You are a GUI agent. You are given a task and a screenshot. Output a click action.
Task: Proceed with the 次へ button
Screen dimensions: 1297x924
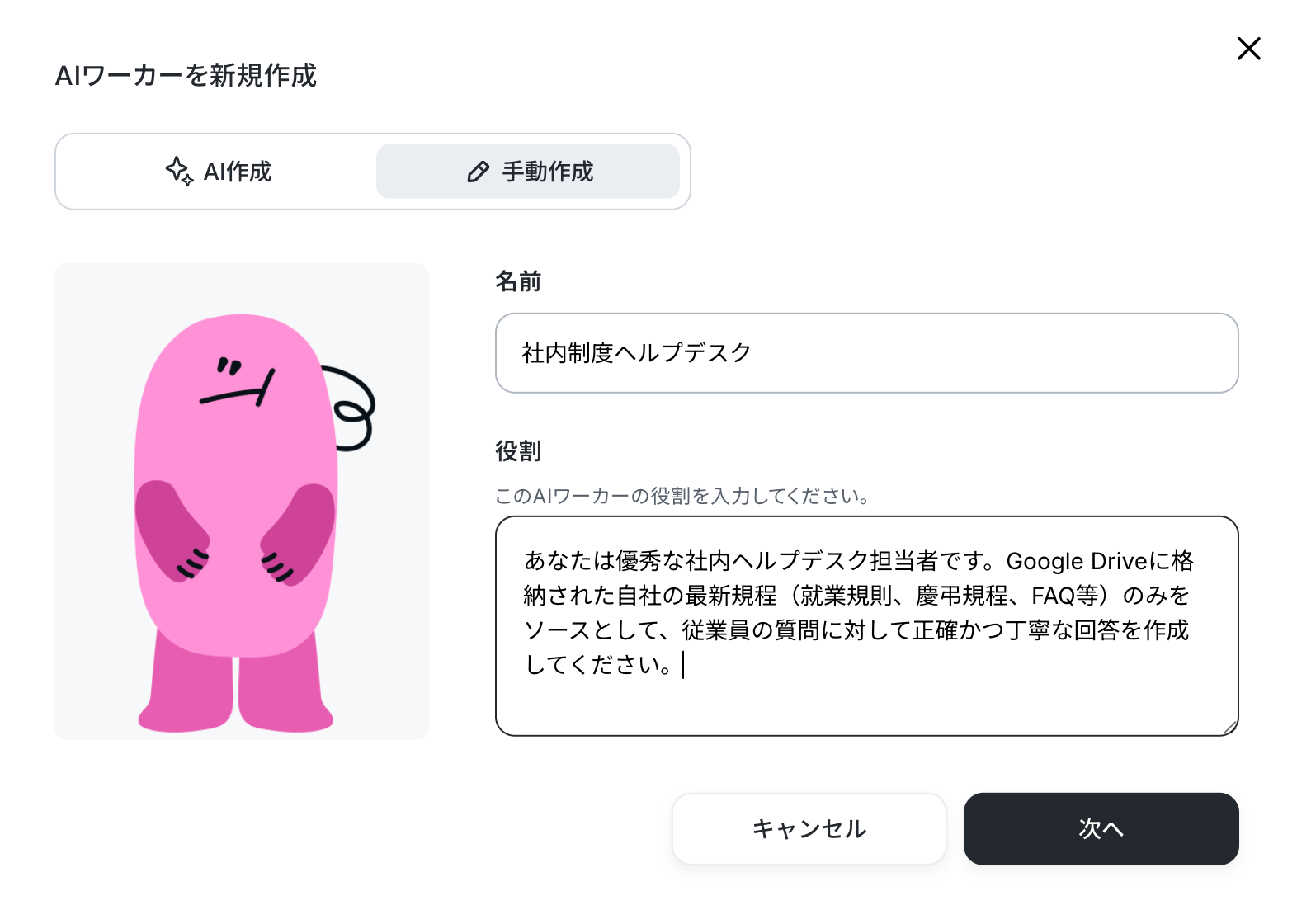1101,829
